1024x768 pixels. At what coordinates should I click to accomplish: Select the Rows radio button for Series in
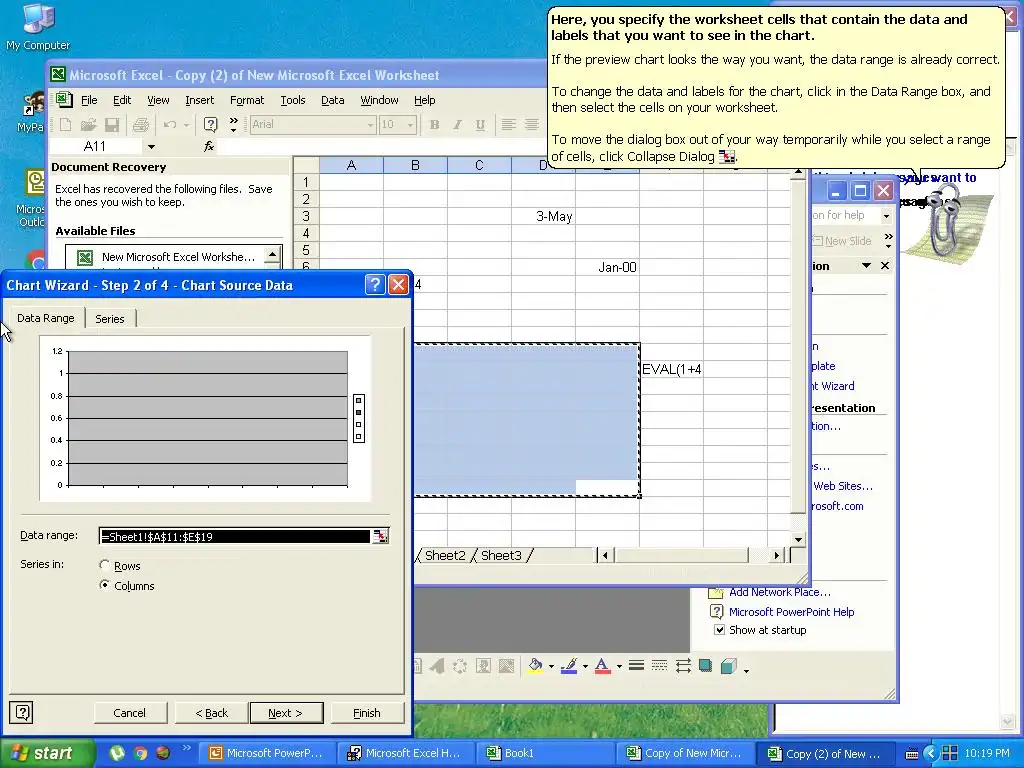point(104,565)
